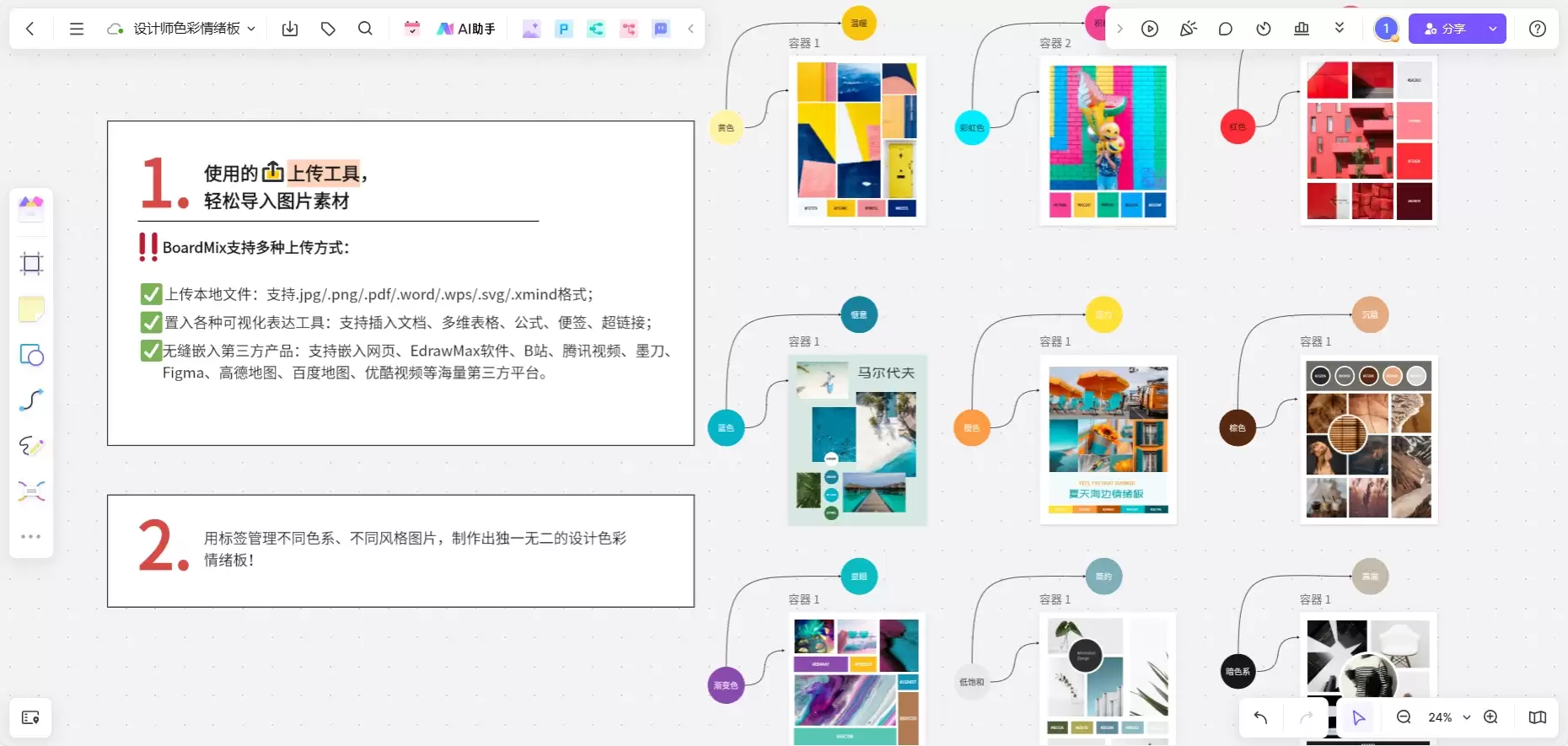Click the export download icon

tap(290, 29)
